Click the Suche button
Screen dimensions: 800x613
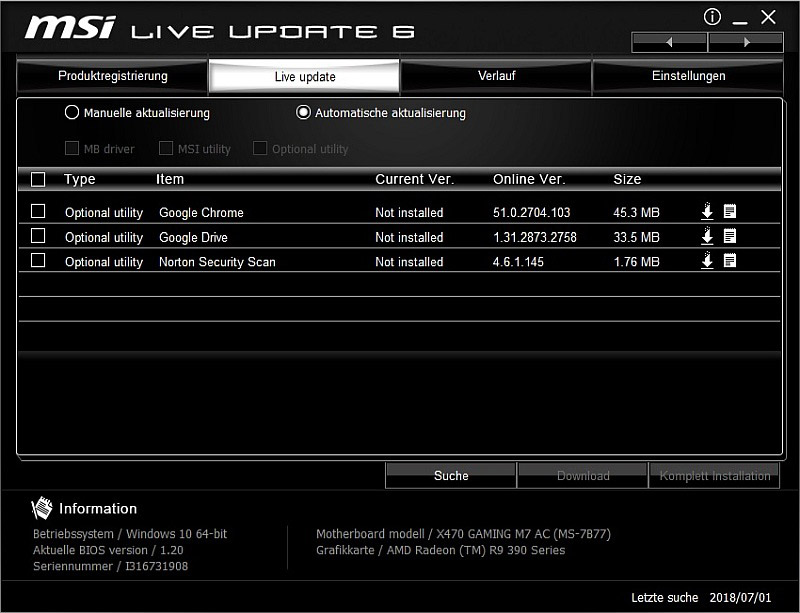point(451,476)
